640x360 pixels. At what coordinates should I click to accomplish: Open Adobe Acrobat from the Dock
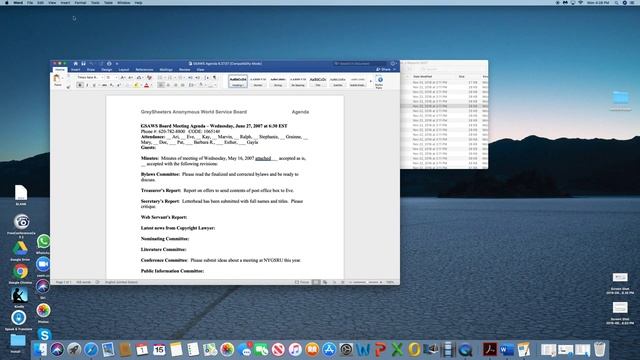click(x=489, y=349)
